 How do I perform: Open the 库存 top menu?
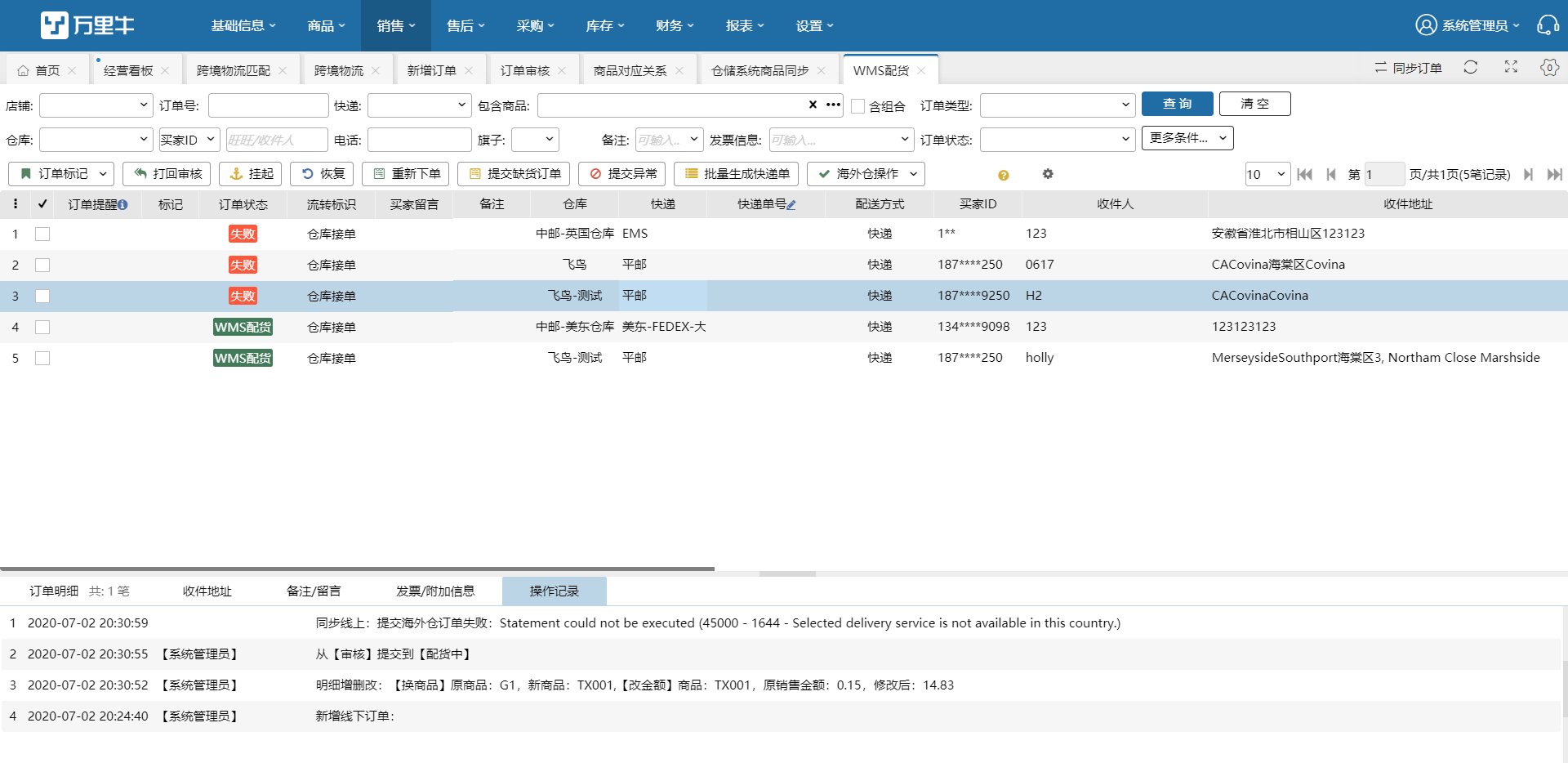605,25
